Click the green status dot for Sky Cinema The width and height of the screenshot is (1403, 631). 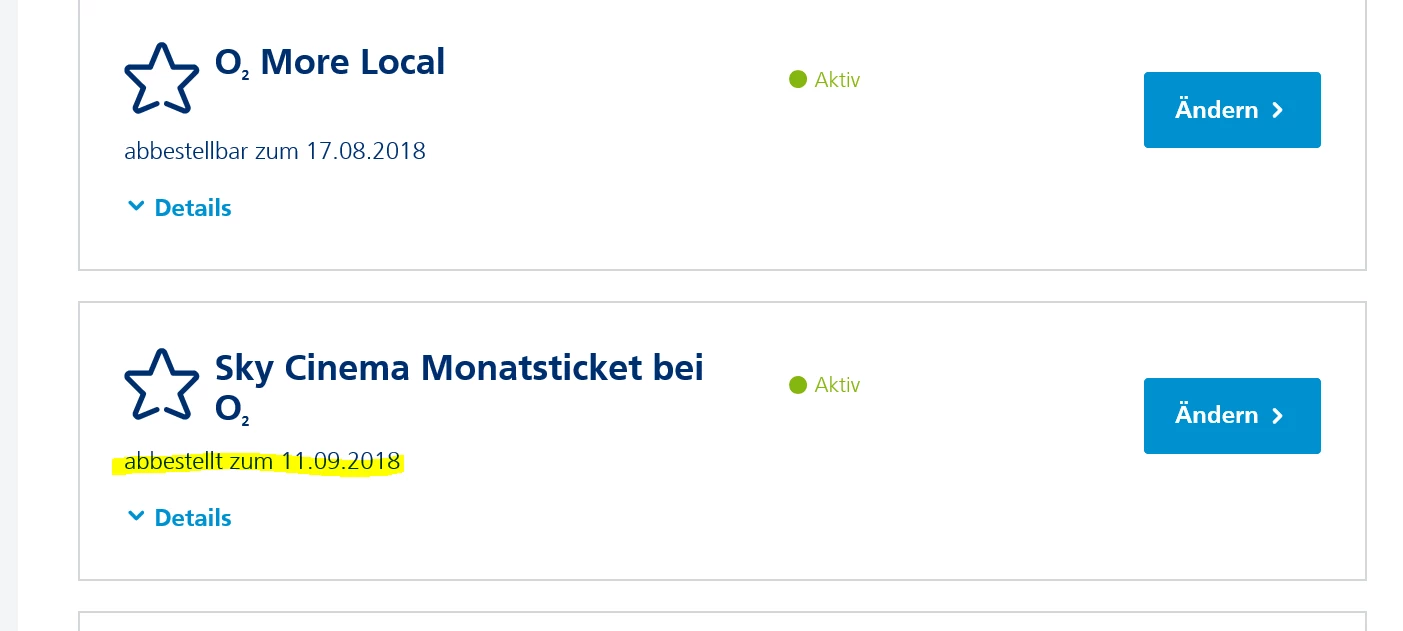[797, 385]
